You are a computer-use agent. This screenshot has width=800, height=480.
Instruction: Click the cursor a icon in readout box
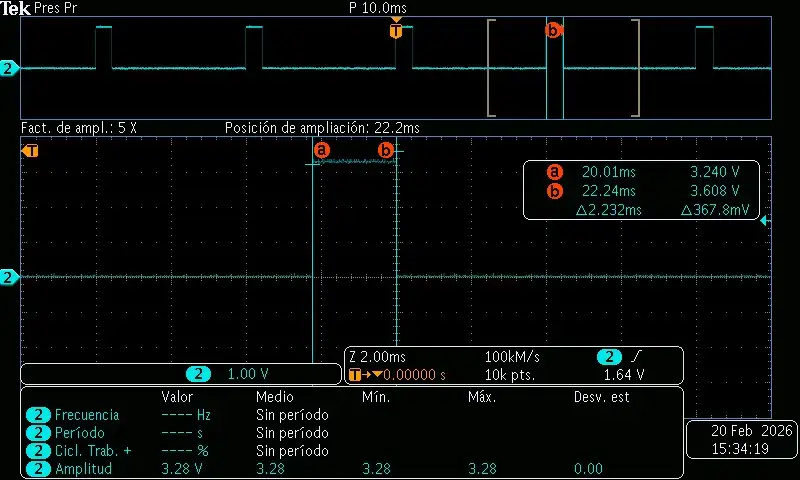click(x=555, y=172)
